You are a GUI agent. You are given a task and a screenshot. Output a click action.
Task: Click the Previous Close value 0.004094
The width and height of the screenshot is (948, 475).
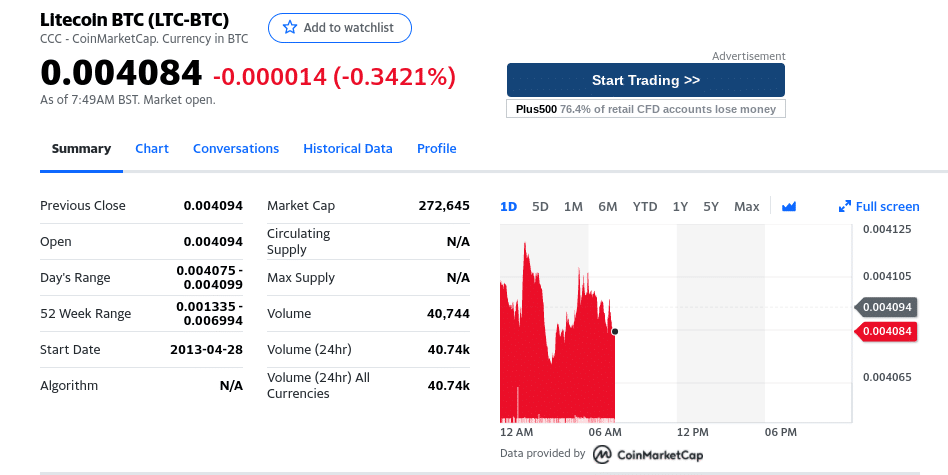[213, 205]
